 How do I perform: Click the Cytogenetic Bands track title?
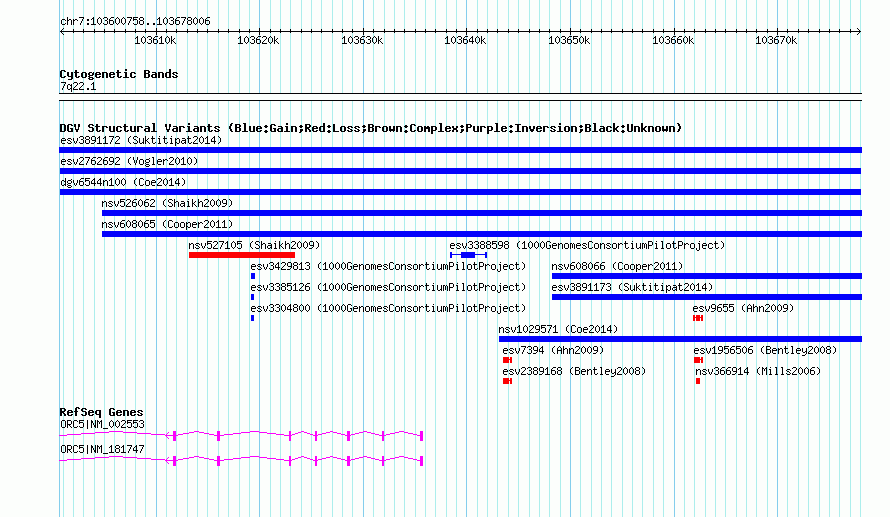(x=119, y=74)
